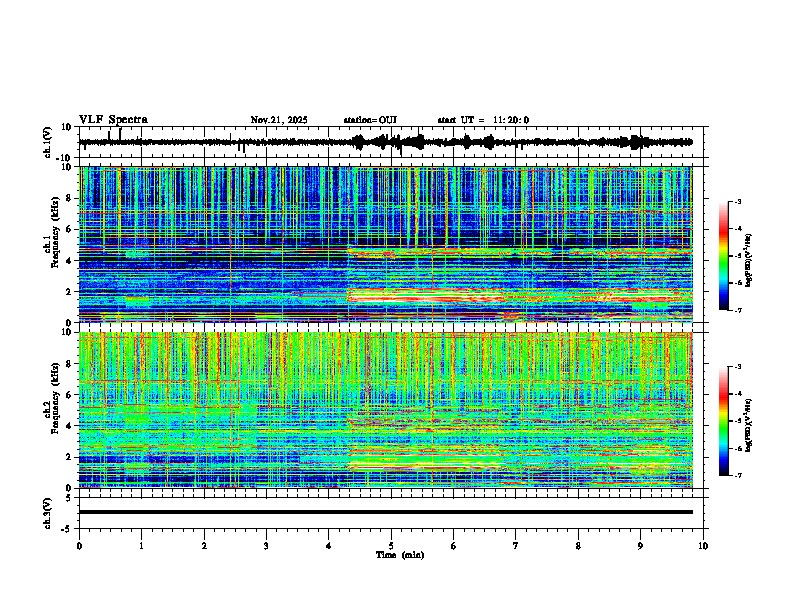Click time axis tick label "3"
Screen dimensions: 792x612
tap(266, 546)
